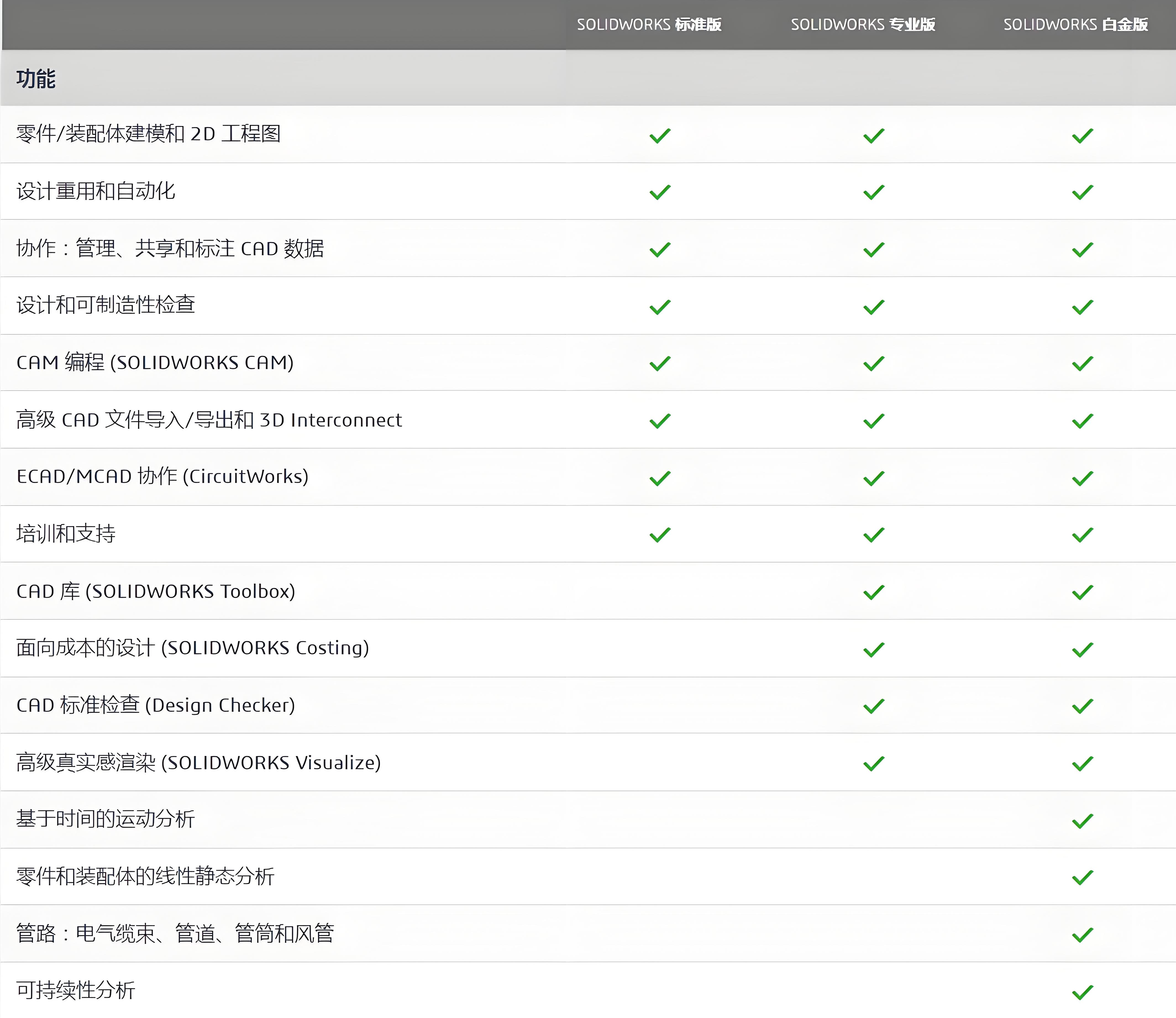Click CAM 编程 (SOLIDWORKS CAM) label
This screenshot has width=1176, height=1018.
(x=155, y=363)
